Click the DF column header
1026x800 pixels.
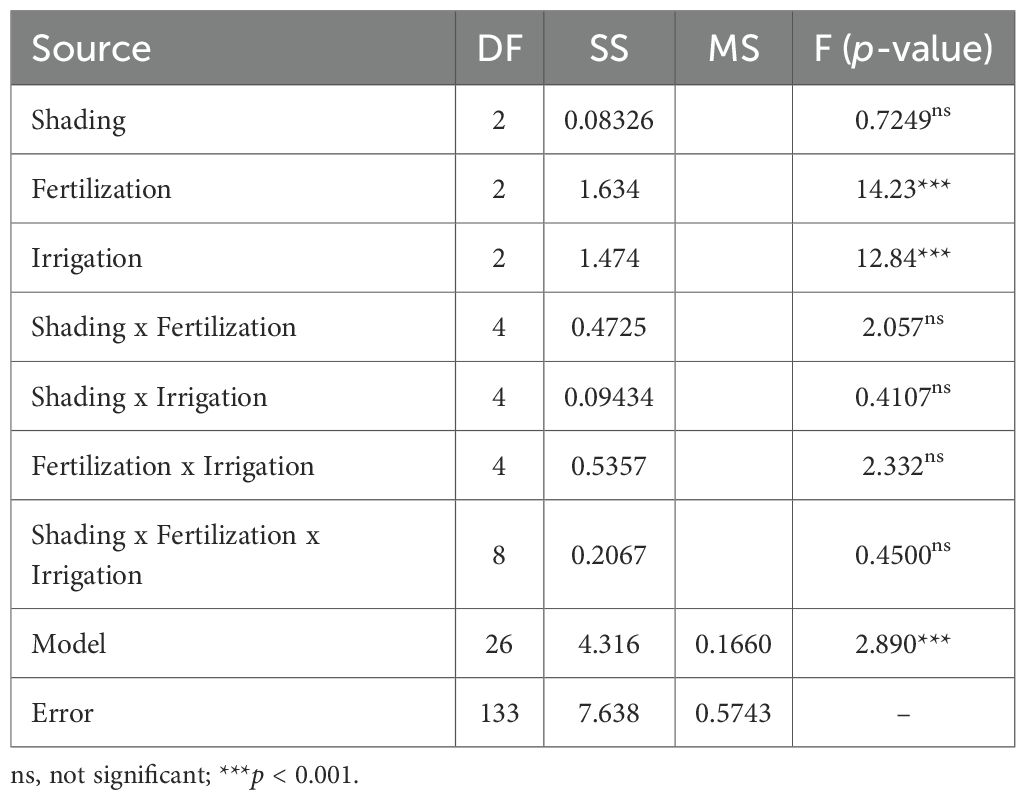point(499,49)
